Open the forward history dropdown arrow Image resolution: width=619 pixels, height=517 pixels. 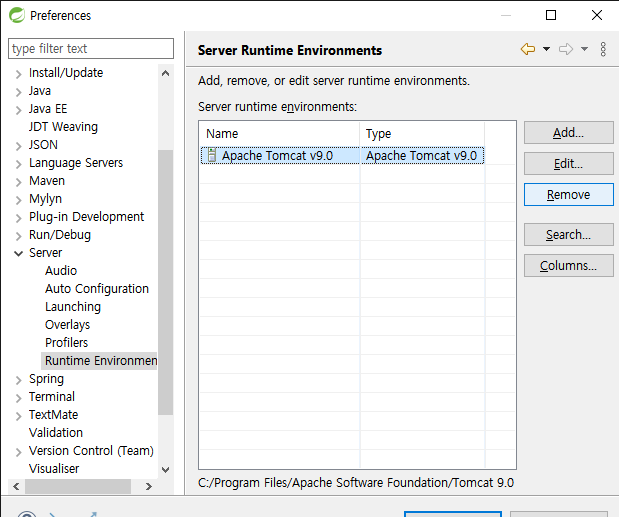tap(584, 49)
